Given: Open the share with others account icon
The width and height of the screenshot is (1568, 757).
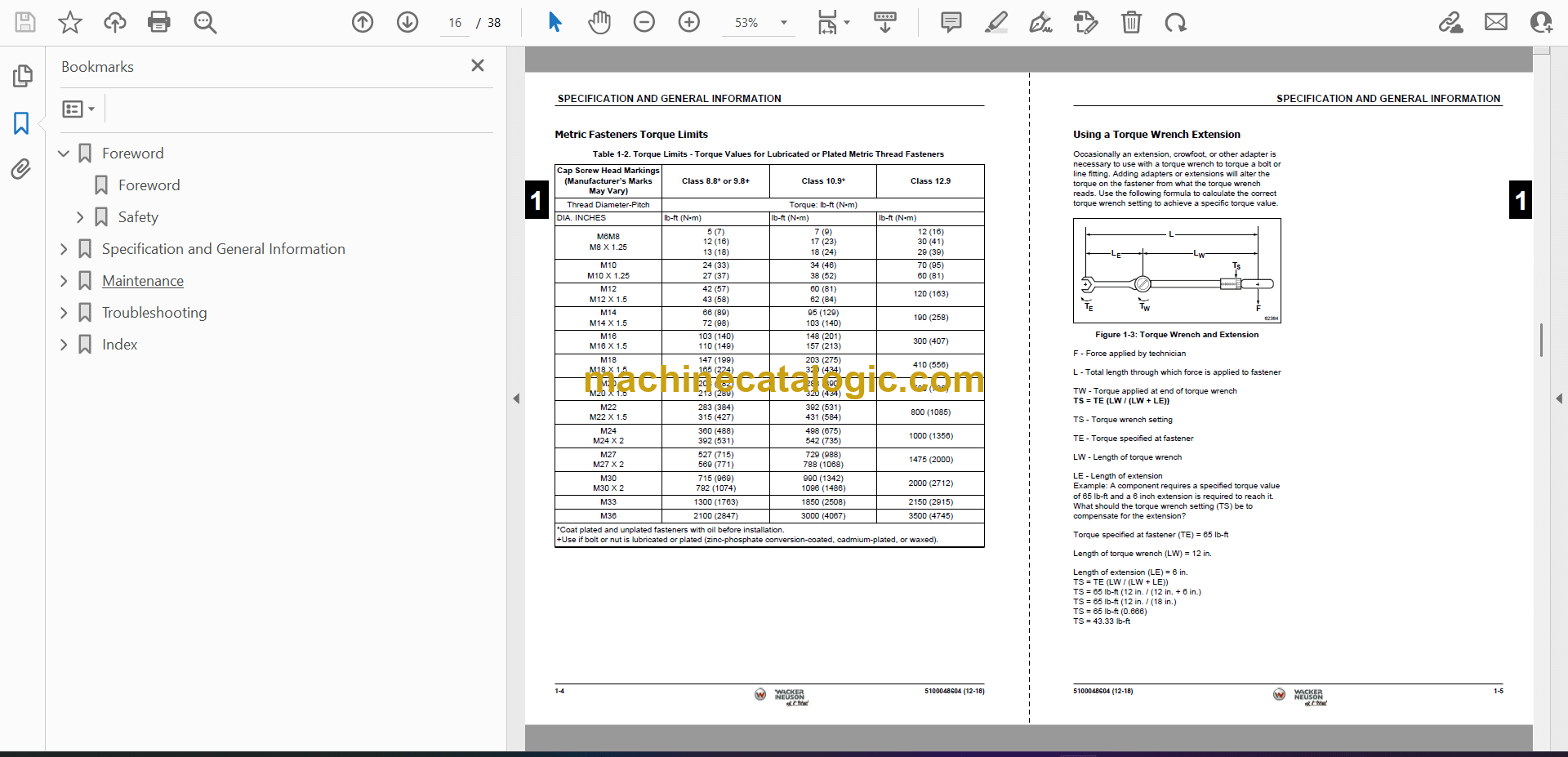Looking at the screenshot, I should tap(1541, 22).
